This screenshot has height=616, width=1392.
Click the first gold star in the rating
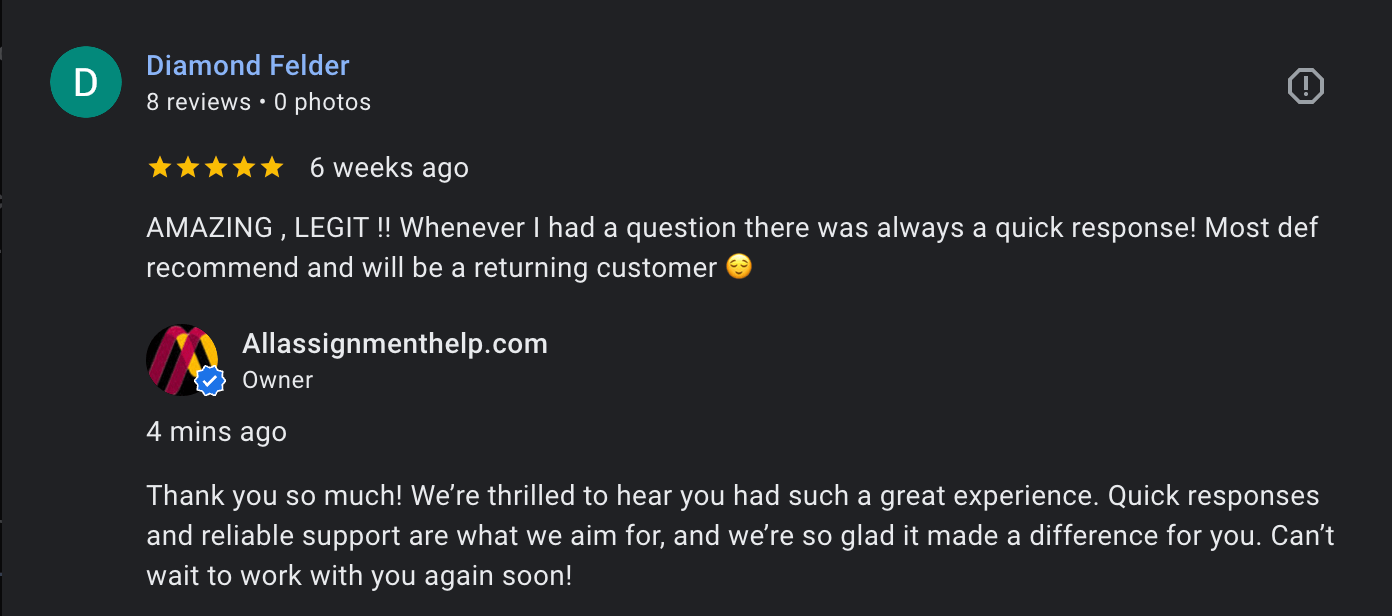click(x=161, y=167)
